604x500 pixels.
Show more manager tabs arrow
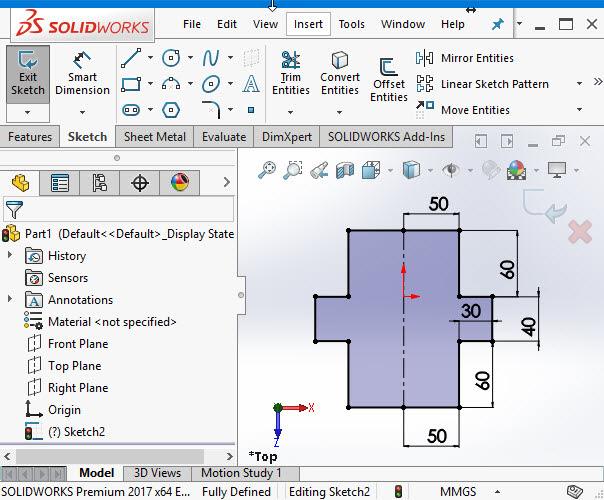tap(226, 182)
